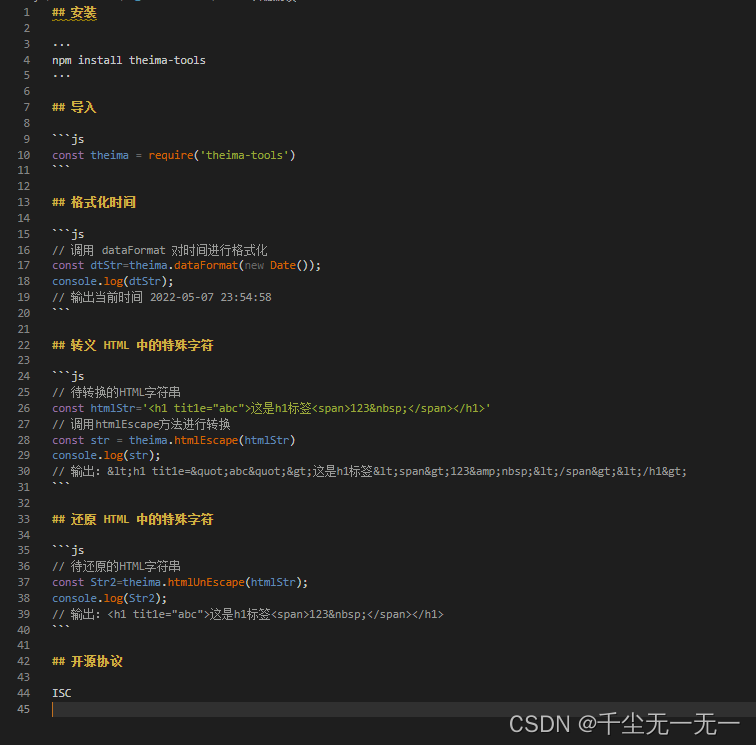The image size is (756, 745).
Task: Click the 'const htmlStr=' code line
Action: point(271,408)
